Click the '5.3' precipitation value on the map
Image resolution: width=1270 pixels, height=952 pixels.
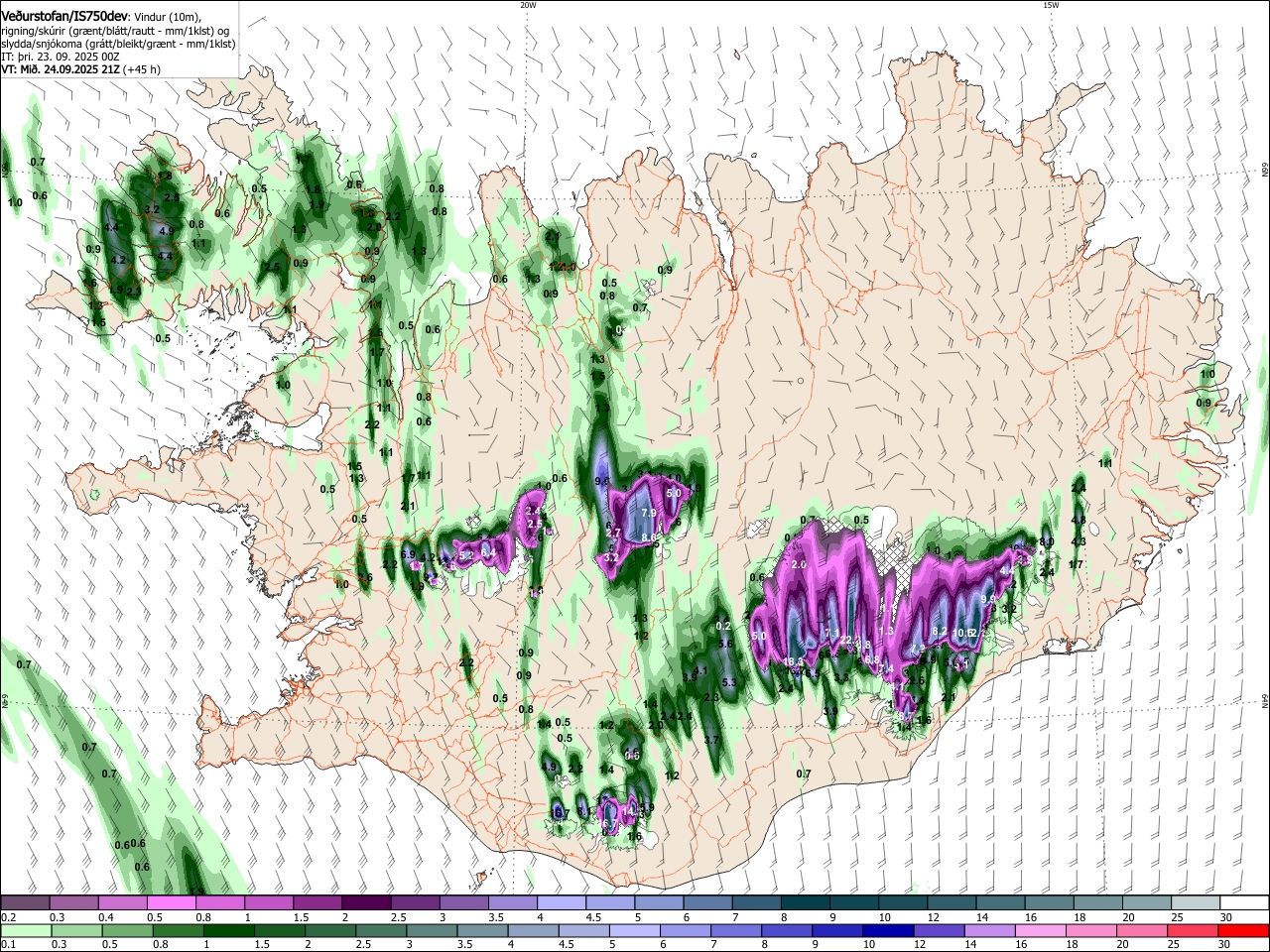[x=729, y=682]
